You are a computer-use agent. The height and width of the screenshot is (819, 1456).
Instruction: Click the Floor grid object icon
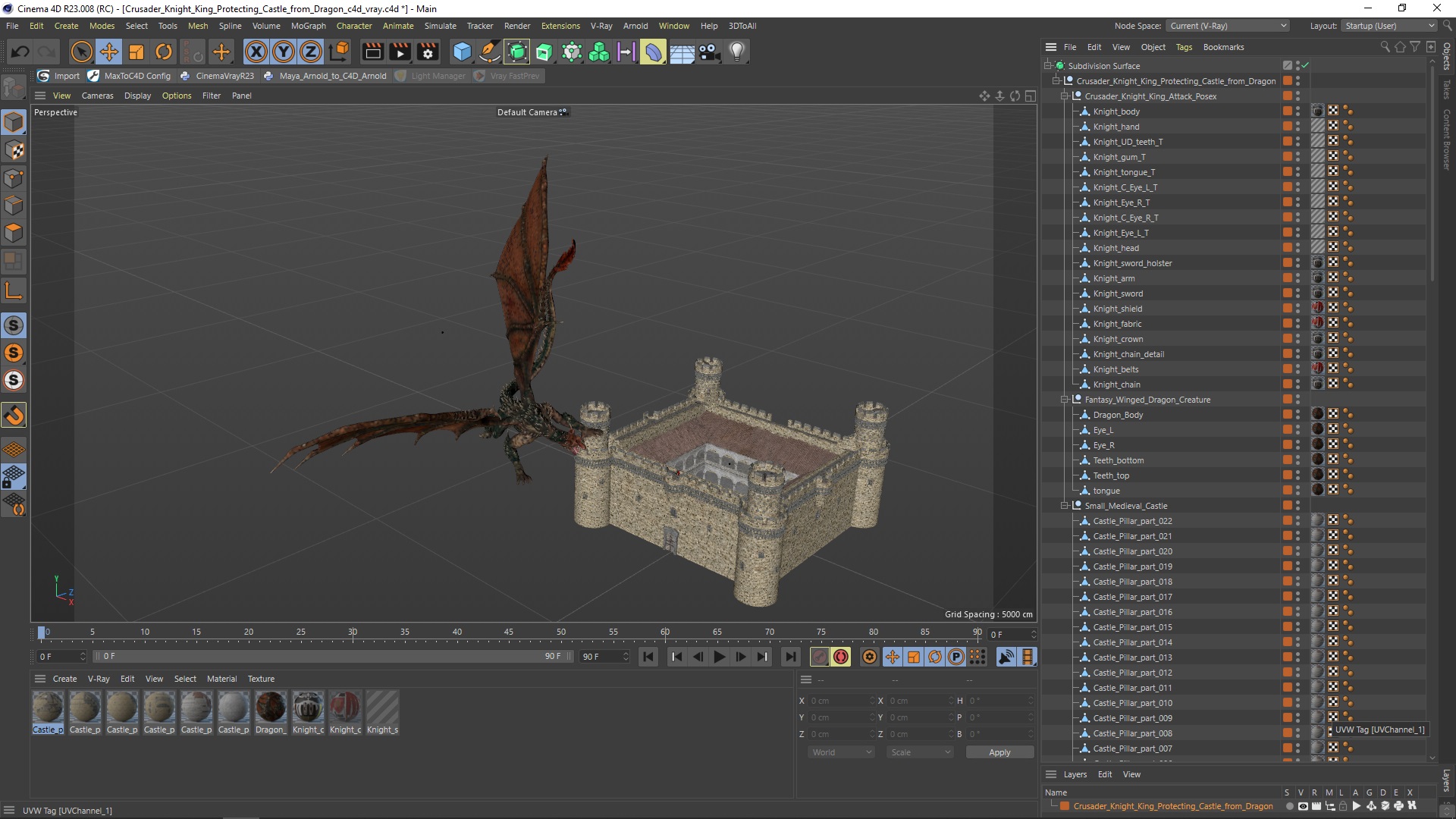682,52
